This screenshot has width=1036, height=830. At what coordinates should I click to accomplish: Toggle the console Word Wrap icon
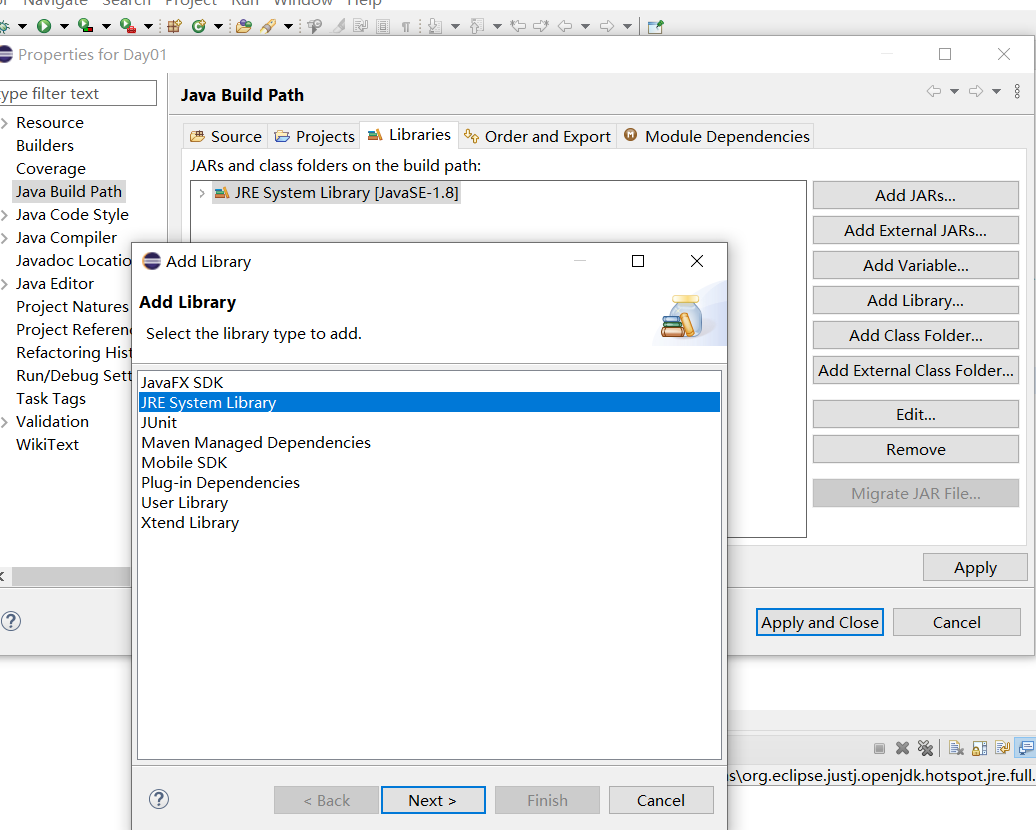coord(1002,748)
